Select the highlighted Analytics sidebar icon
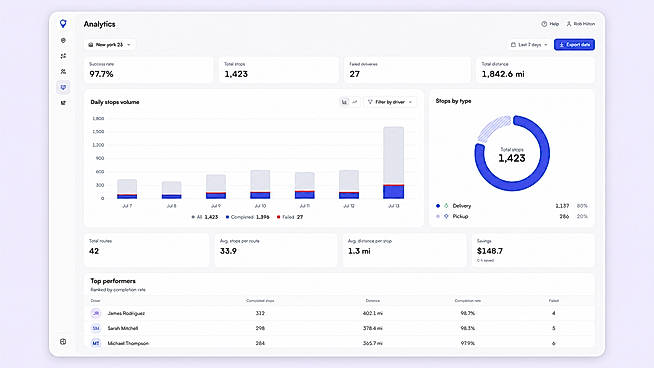Screen dimensions: 654x368 click(x=63, y=87)
